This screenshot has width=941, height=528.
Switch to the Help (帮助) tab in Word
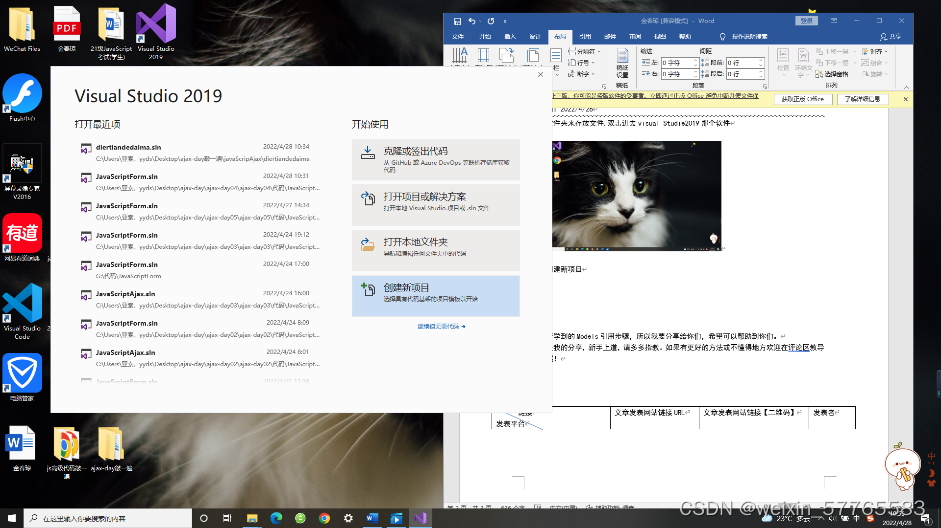pos(685,37)
